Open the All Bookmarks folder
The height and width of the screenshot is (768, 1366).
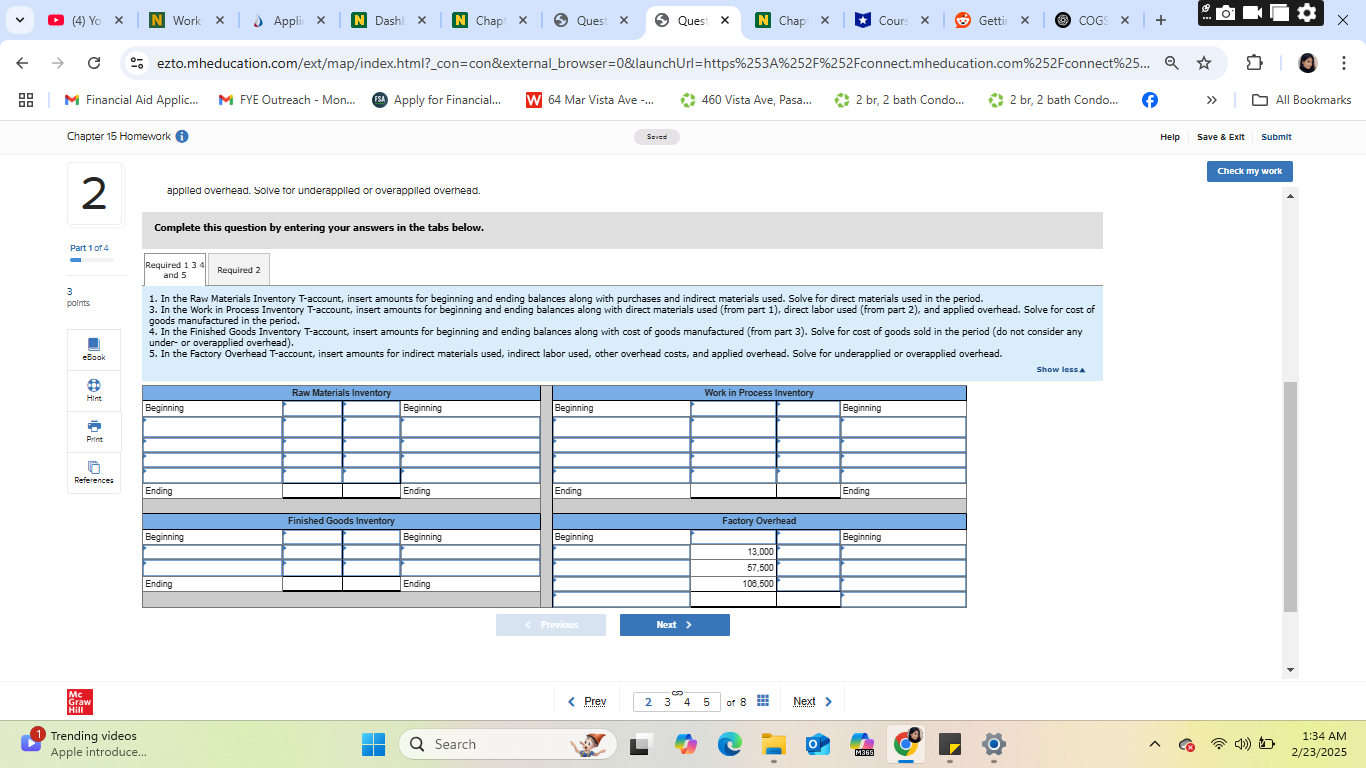1302,100
